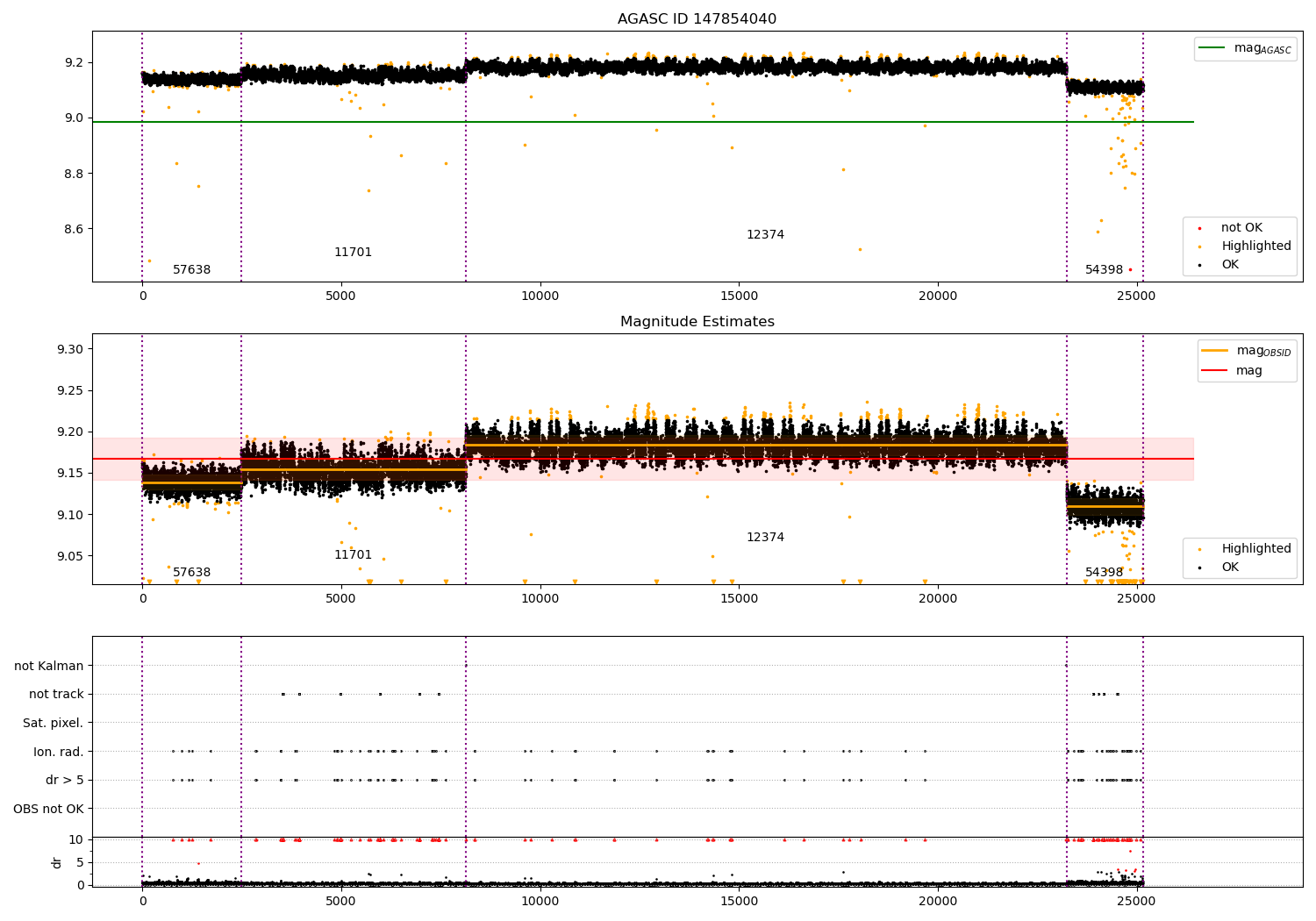Click the Ion. rad. axis label
The width and height of the screenshot is (1316, 921).
[59, 752]
